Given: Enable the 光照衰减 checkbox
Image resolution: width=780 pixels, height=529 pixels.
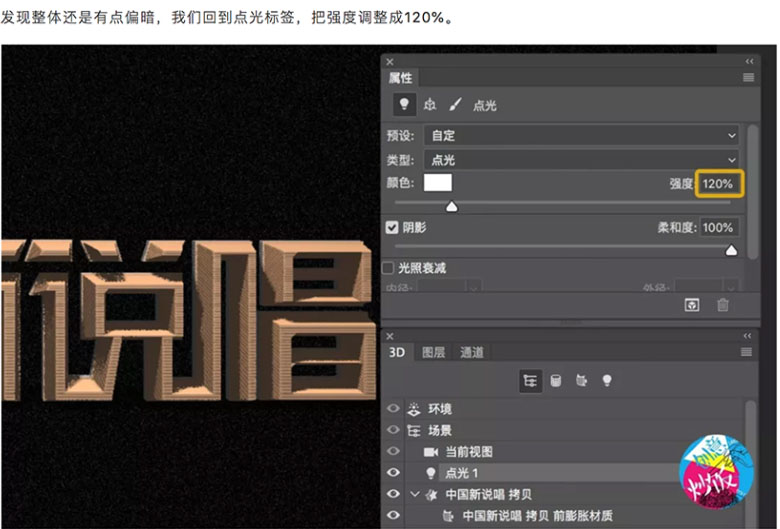Looking at the screenshot, I should point(388,268).
